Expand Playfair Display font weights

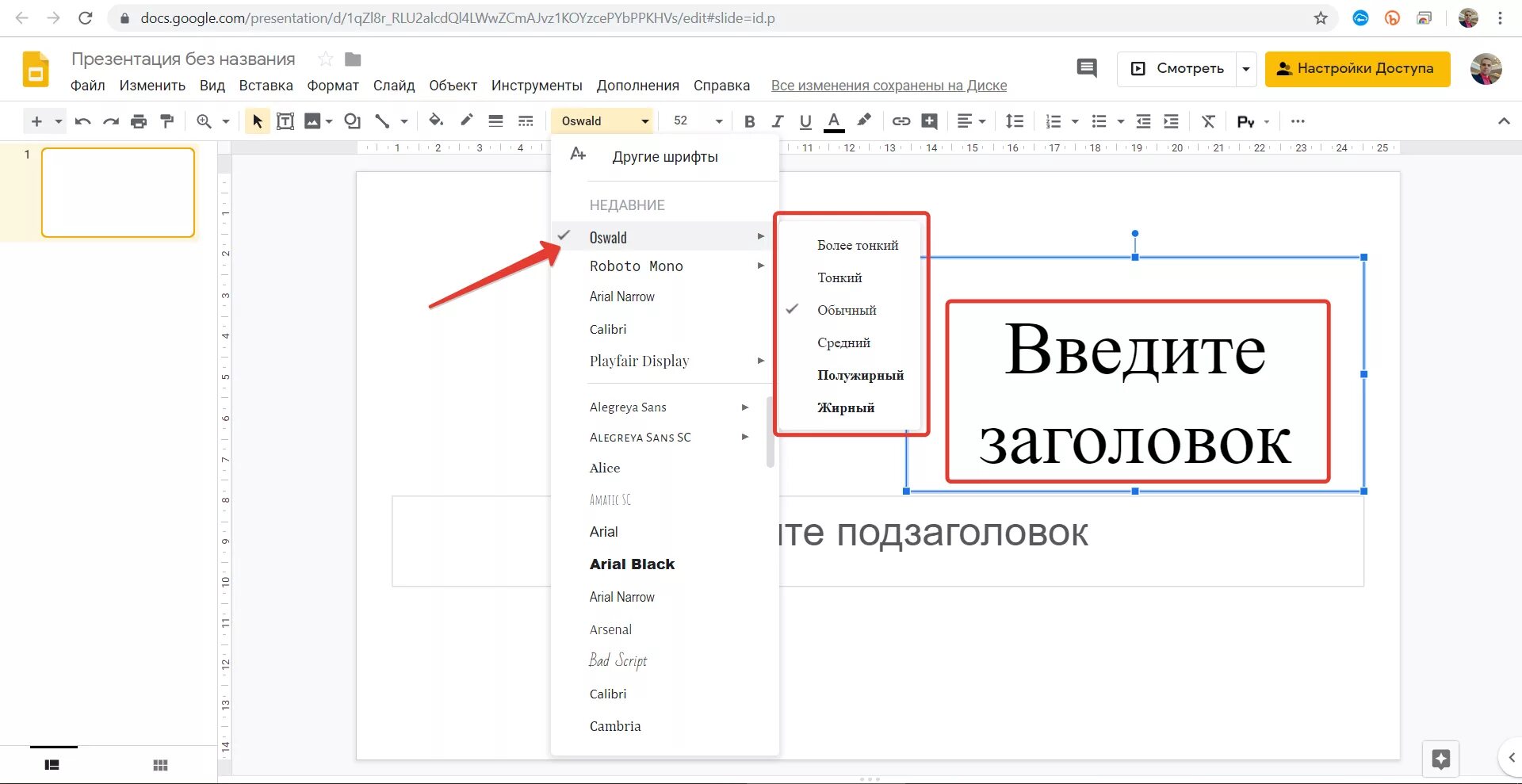pyautogui.click(x=761, y=361)
